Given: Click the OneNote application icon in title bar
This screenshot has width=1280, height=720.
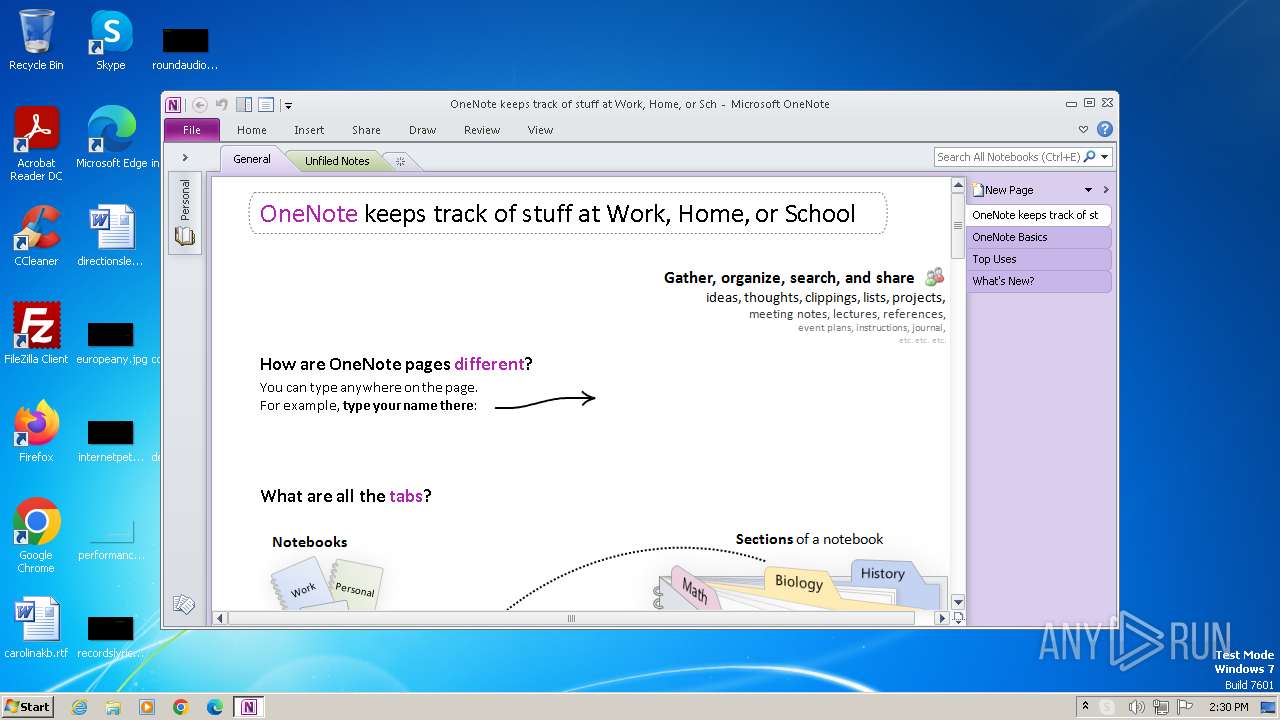Looking at the screenshot, I should tap(174, 104).
